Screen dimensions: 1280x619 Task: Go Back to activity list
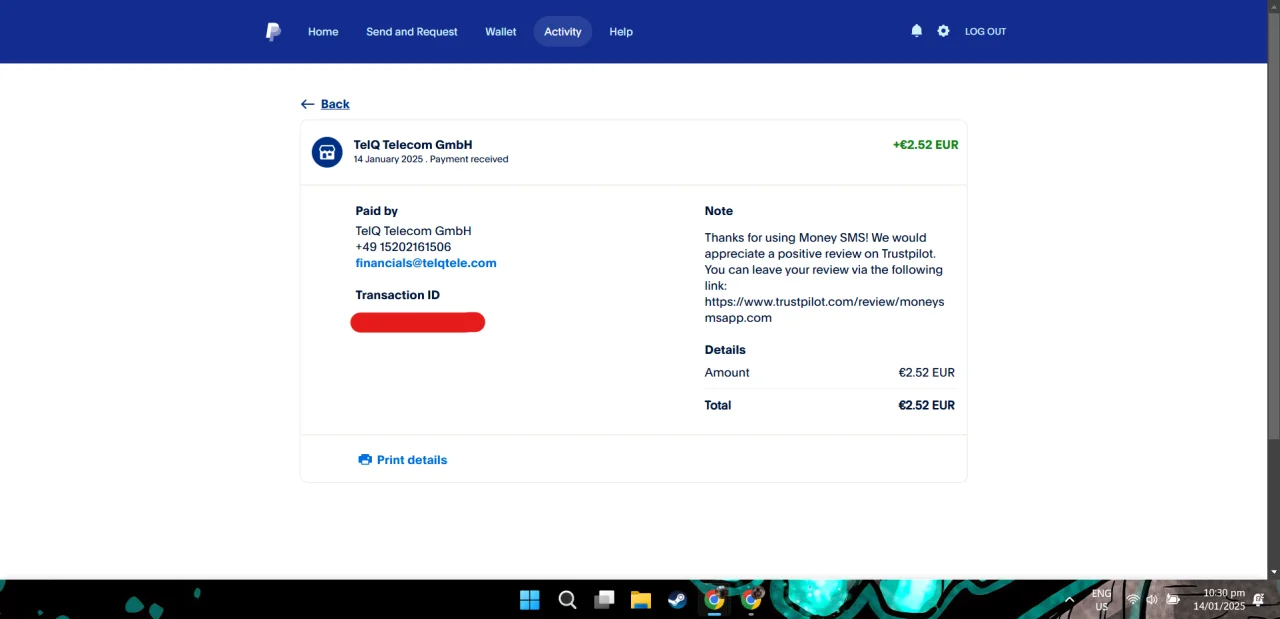pos(325,104)
